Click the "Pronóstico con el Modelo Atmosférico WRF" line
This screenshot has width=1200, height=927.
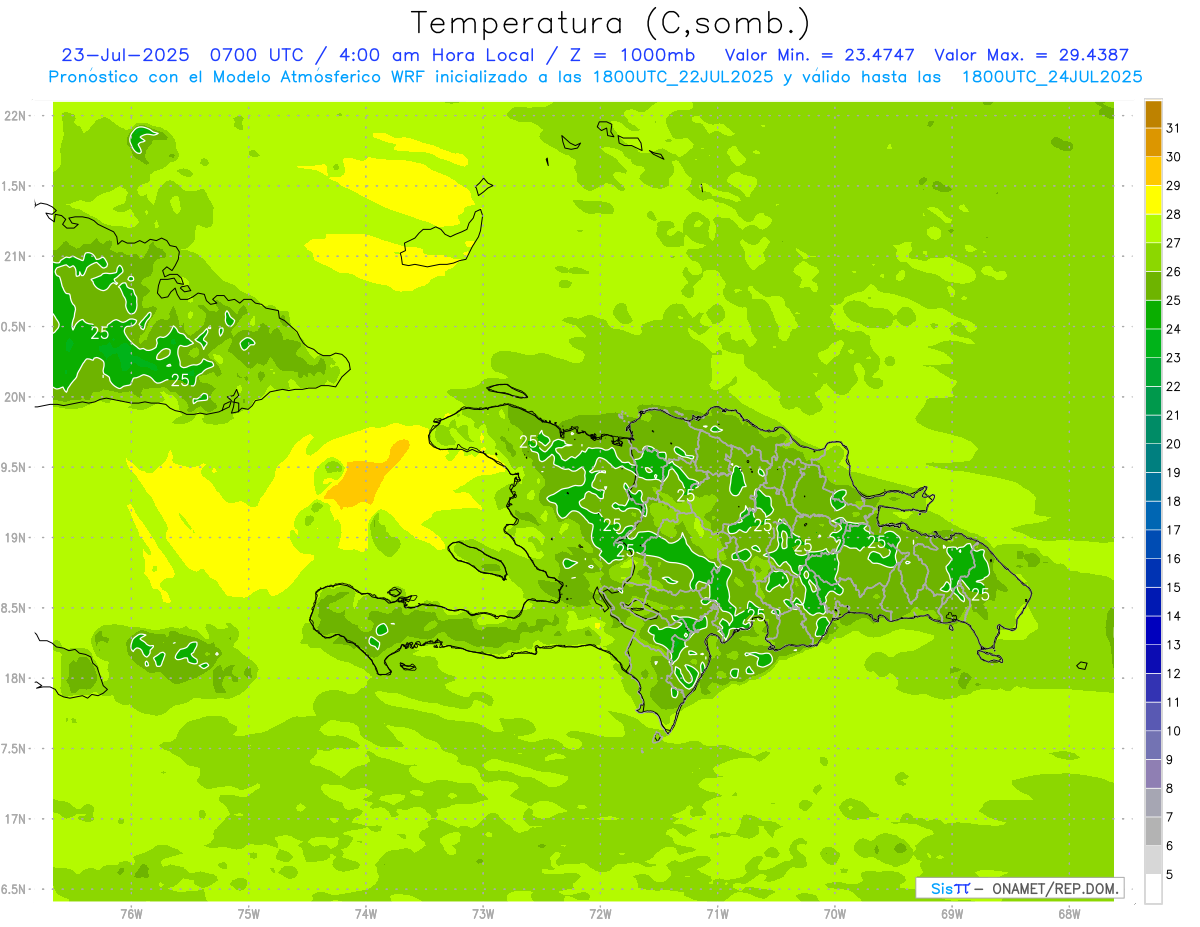(238, 77)
